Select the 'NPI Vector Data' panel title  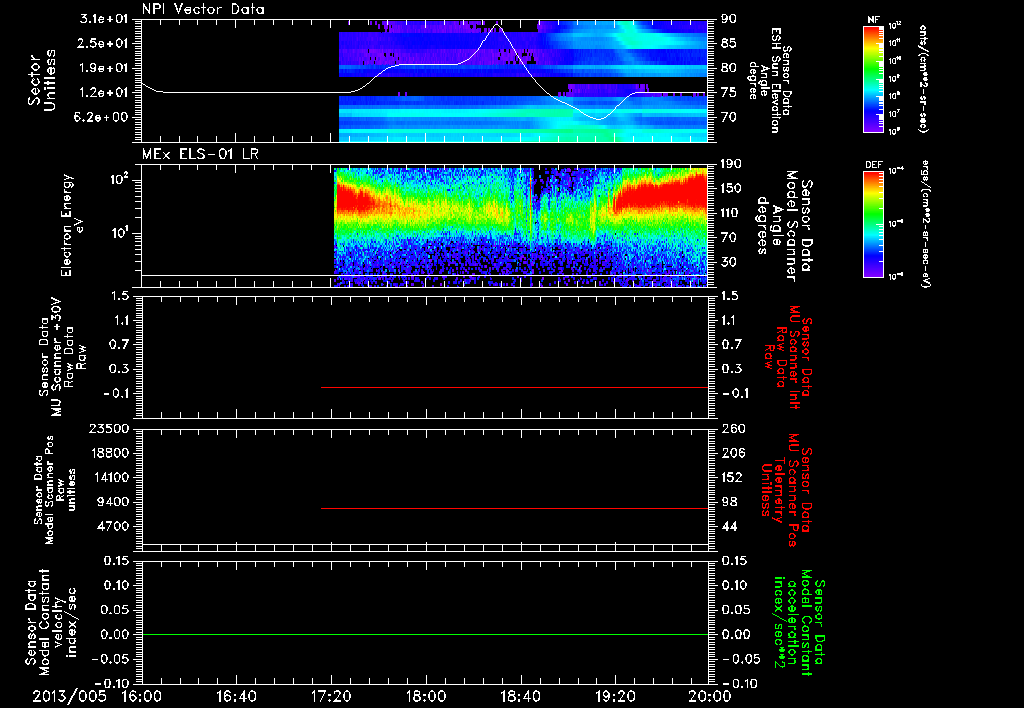tap(203, 9)
